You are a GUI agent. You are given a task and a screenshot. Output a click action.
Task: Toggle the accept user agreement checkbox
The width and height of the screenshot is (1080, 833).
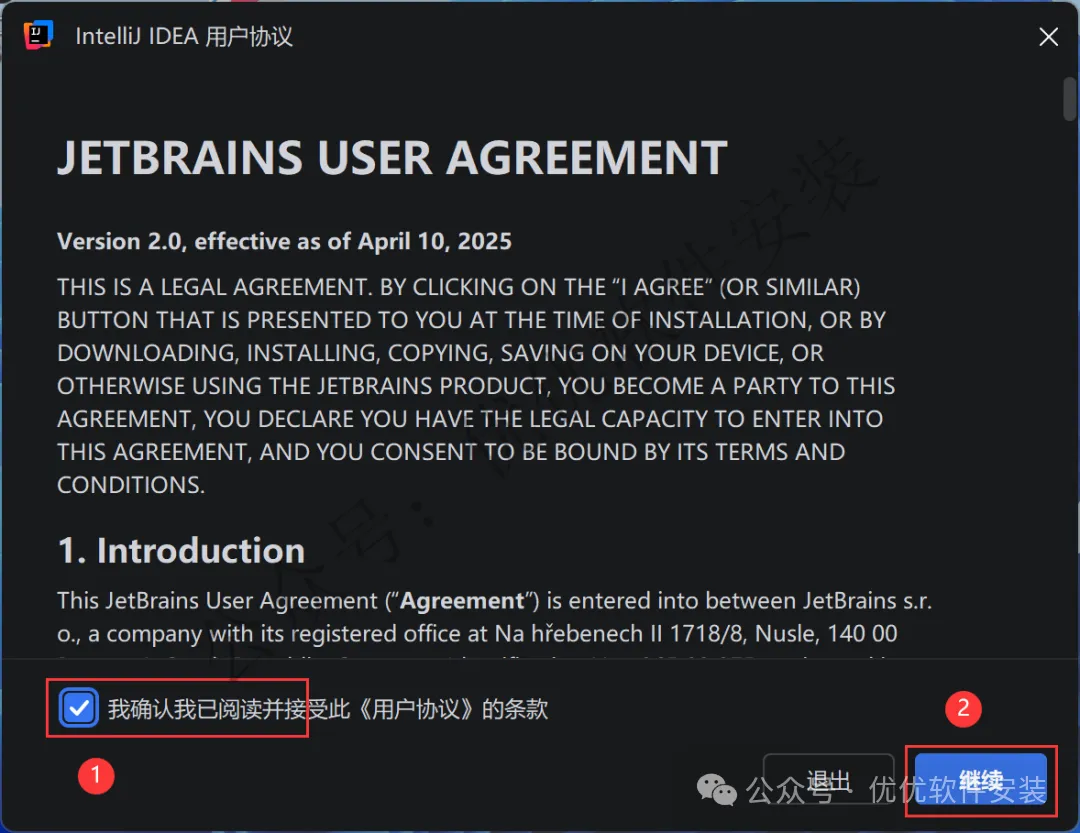pos(79,708)
